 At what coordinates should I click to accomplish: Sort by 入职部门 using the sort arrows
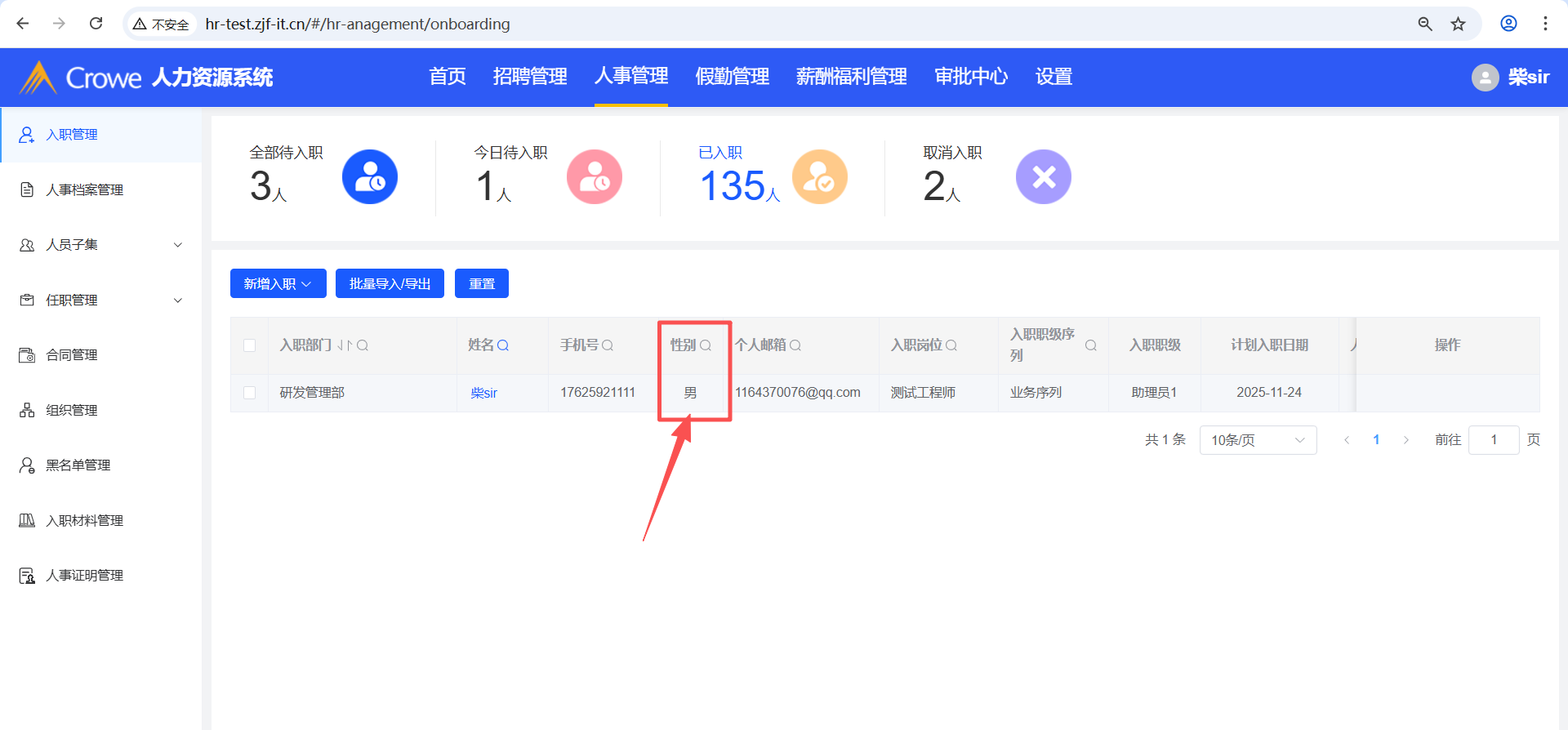coord(345,345)
